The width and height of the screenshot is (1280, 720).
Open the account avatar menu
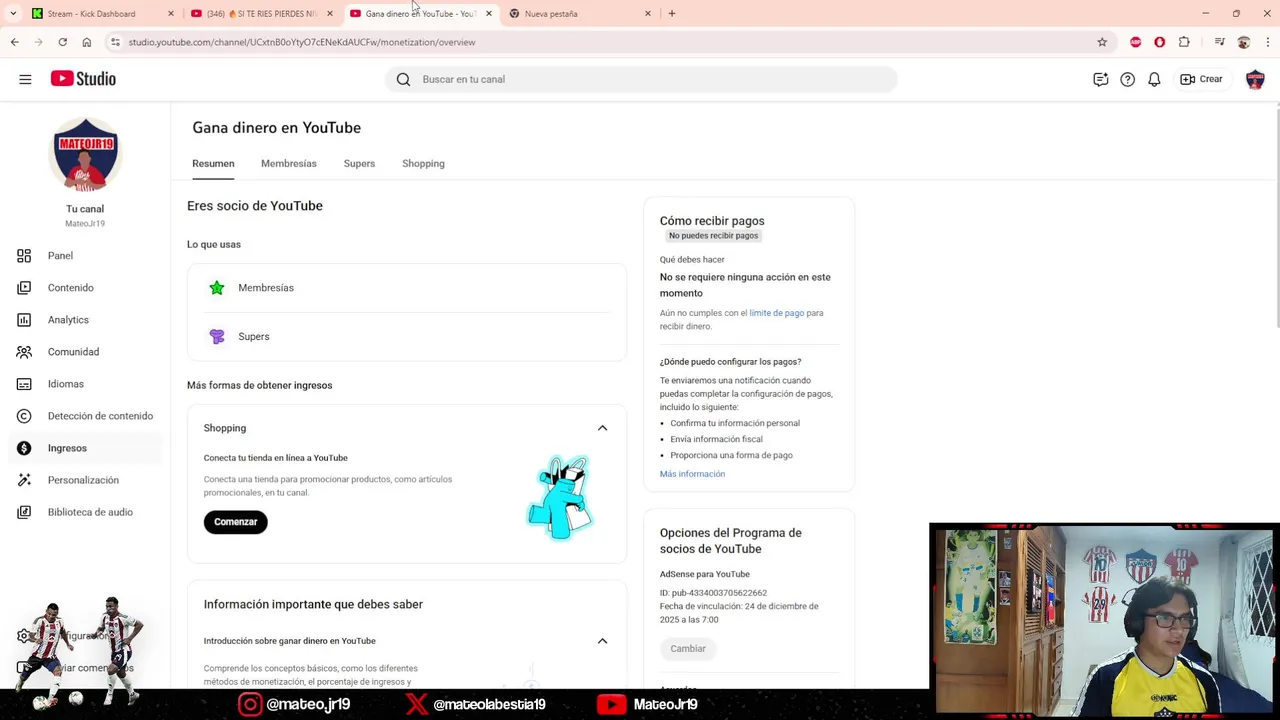tap(1255, 79)
